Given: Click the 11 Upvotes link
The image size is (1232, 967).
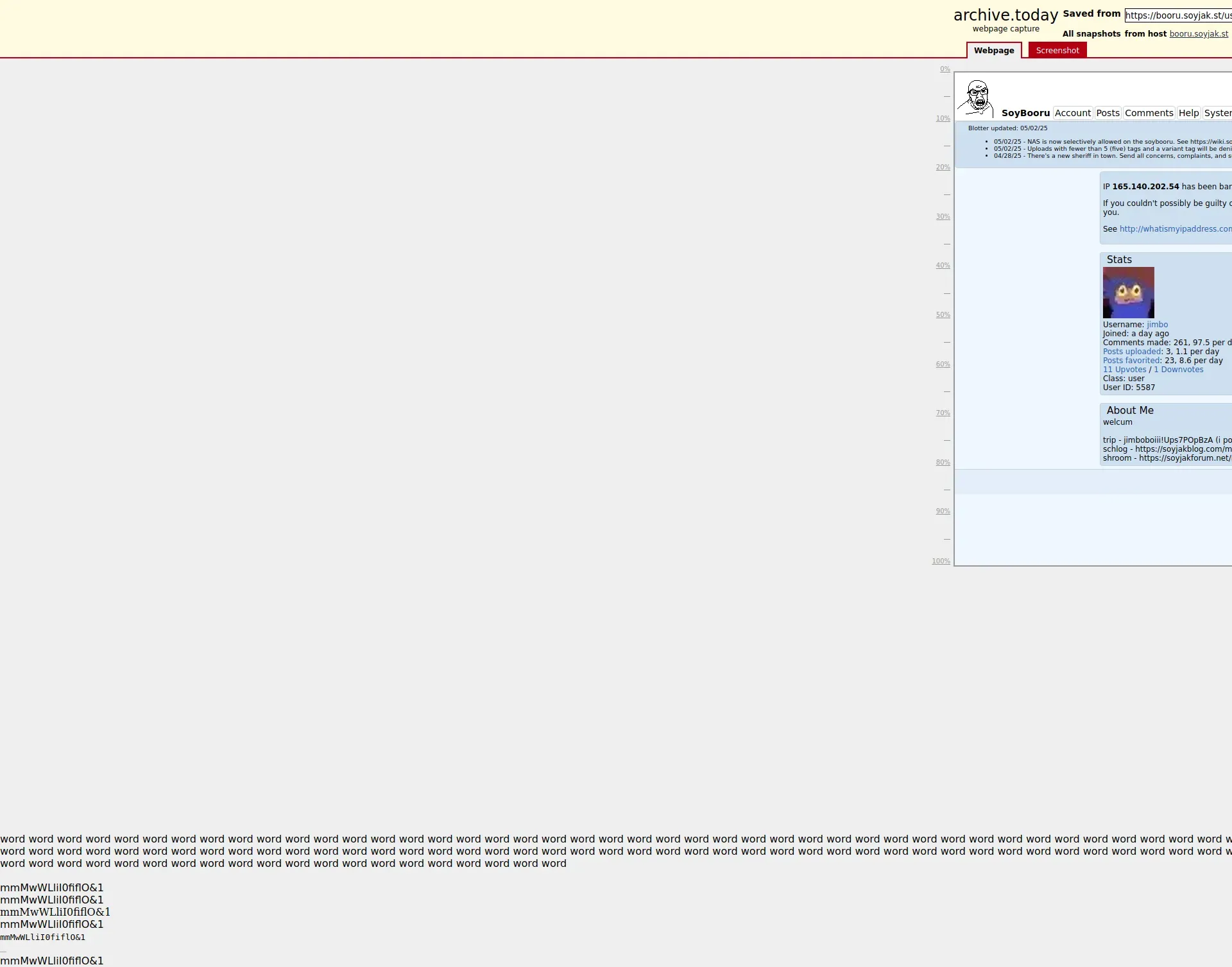Looking at the screenshot, I should coord(1124,370).
